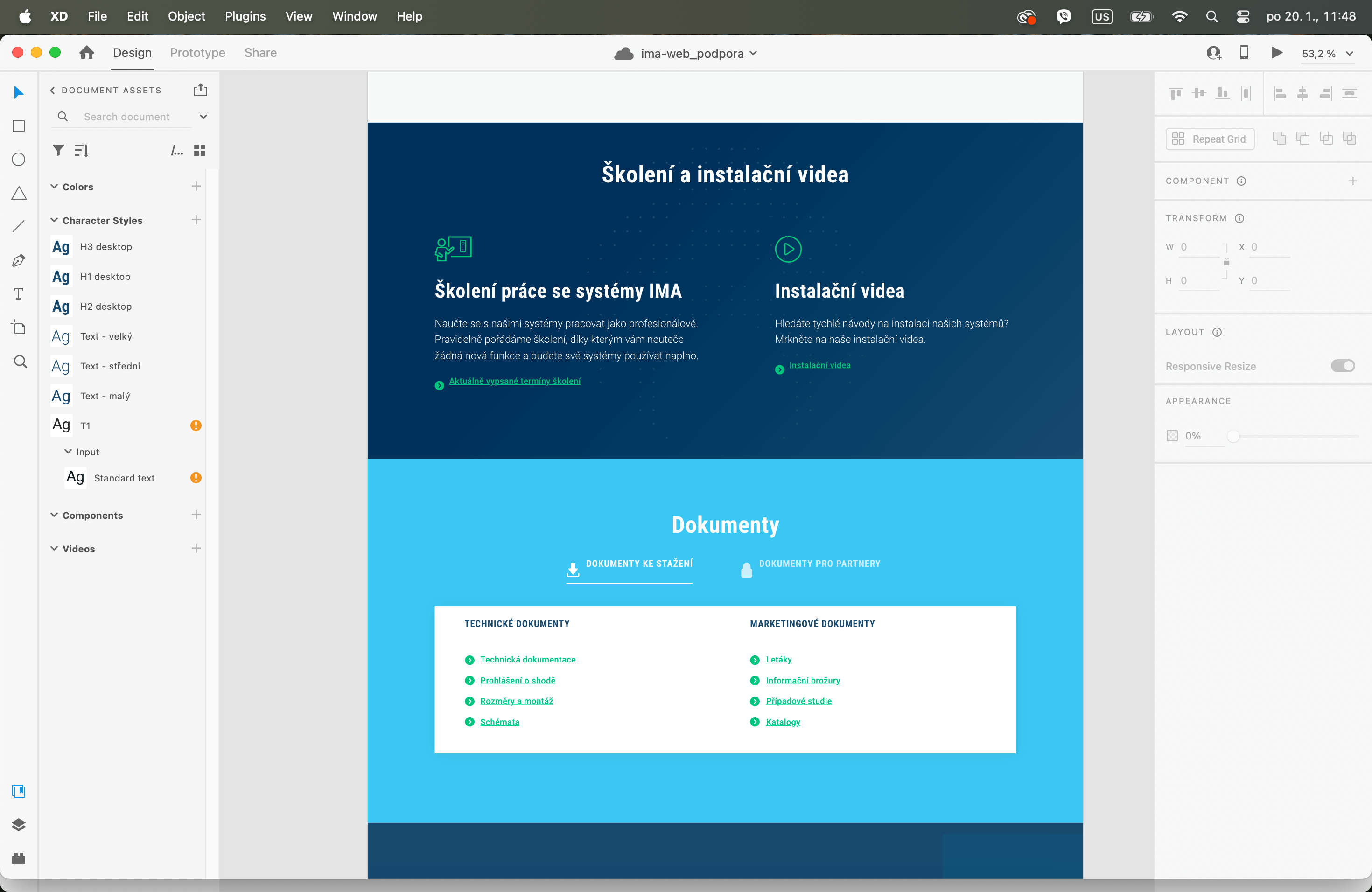
Task: Add a new component asset
Action: (196, 515)
